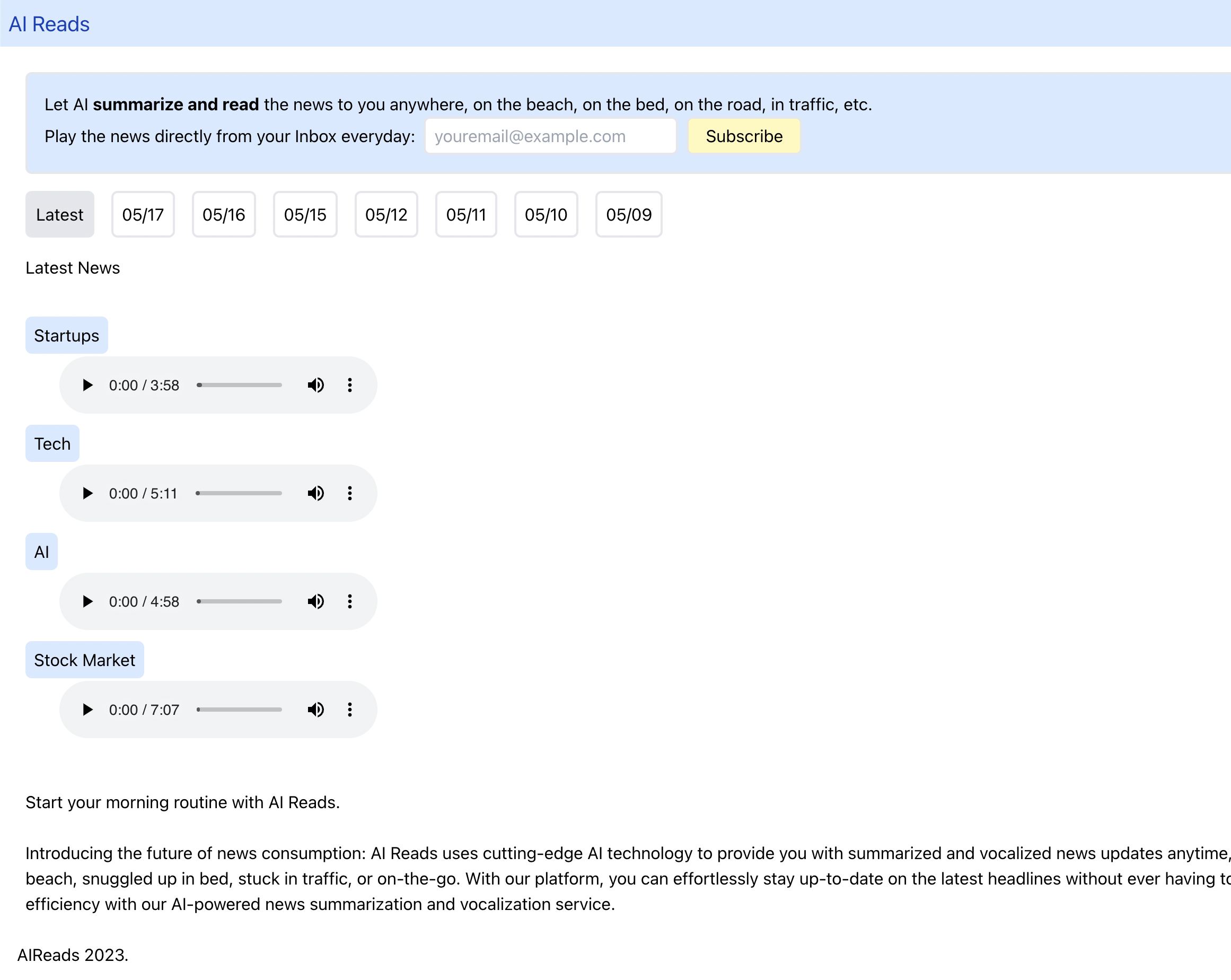Mute the Stock Market audio player
Viewport: 1231px width, 980px height.
pyautogui.click(x=316, y=710)
